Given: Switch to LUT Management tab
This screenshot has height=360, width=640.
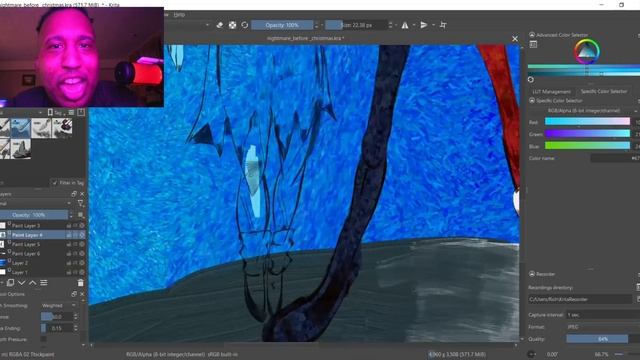Looking at the screenshot, I should coord(551,91).
